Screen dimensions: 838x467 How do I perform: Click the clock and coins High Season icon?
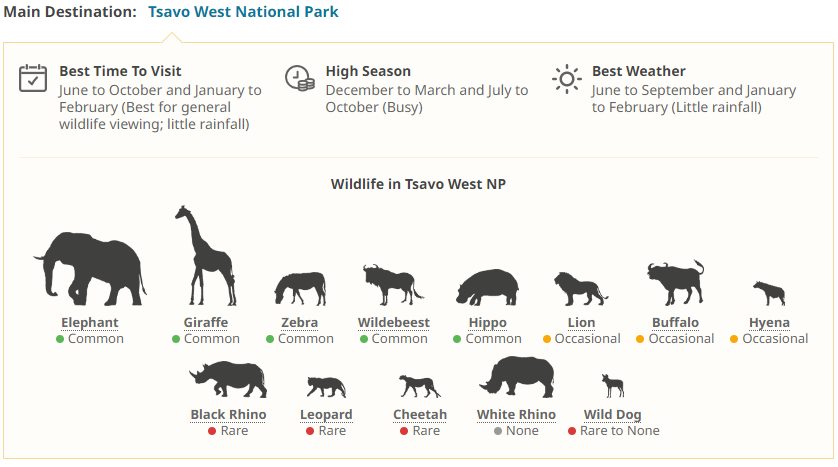300,78
